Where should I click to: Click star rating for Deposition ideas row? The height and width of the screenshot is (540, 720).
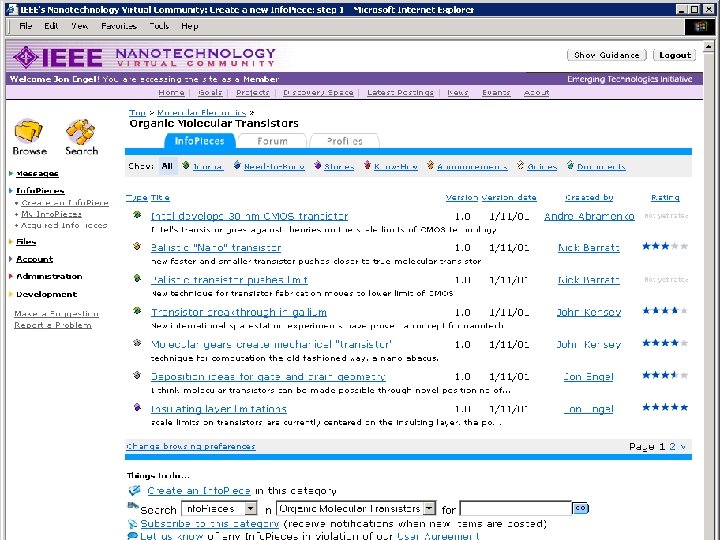tap(665, 375)
